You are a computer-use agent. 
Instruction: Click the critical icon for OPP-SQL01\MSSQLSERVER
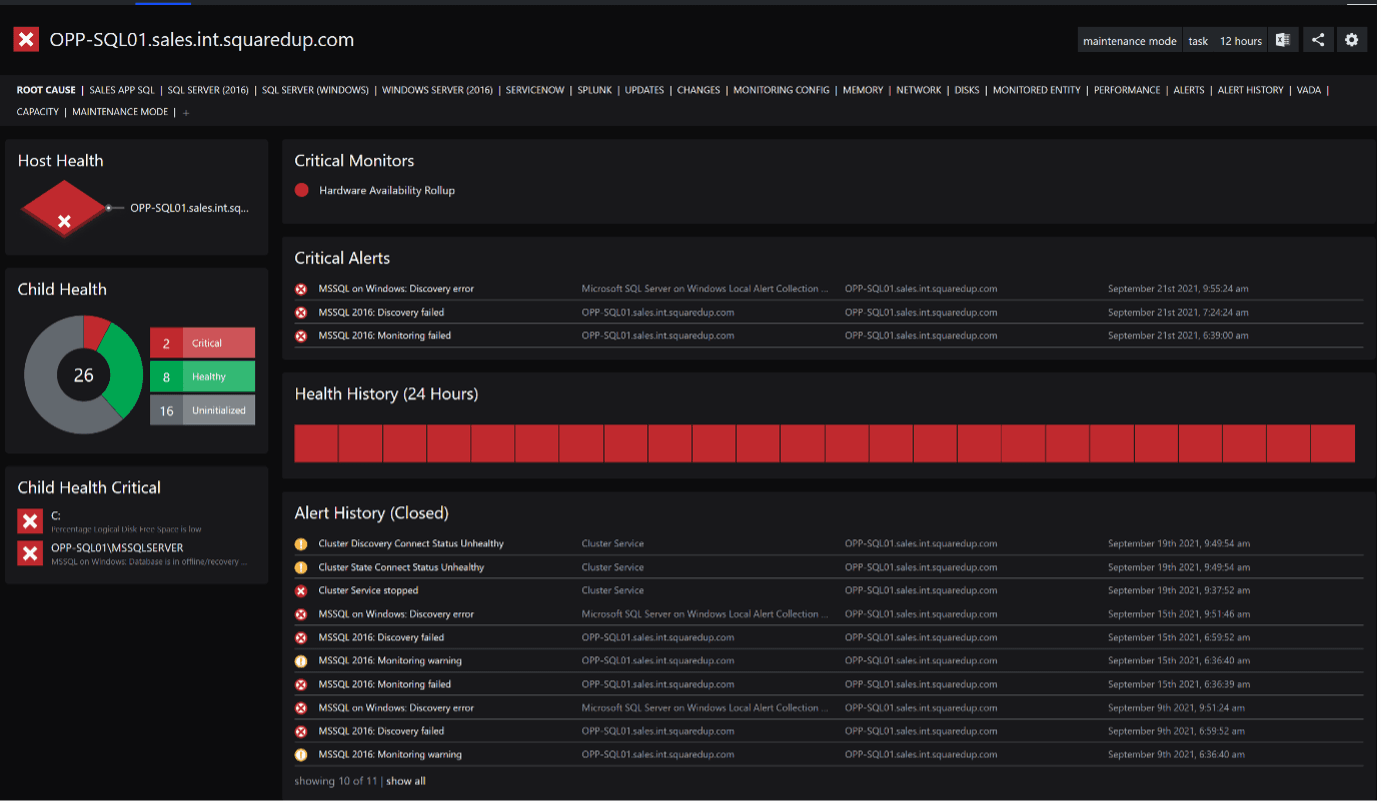point(30,553)
